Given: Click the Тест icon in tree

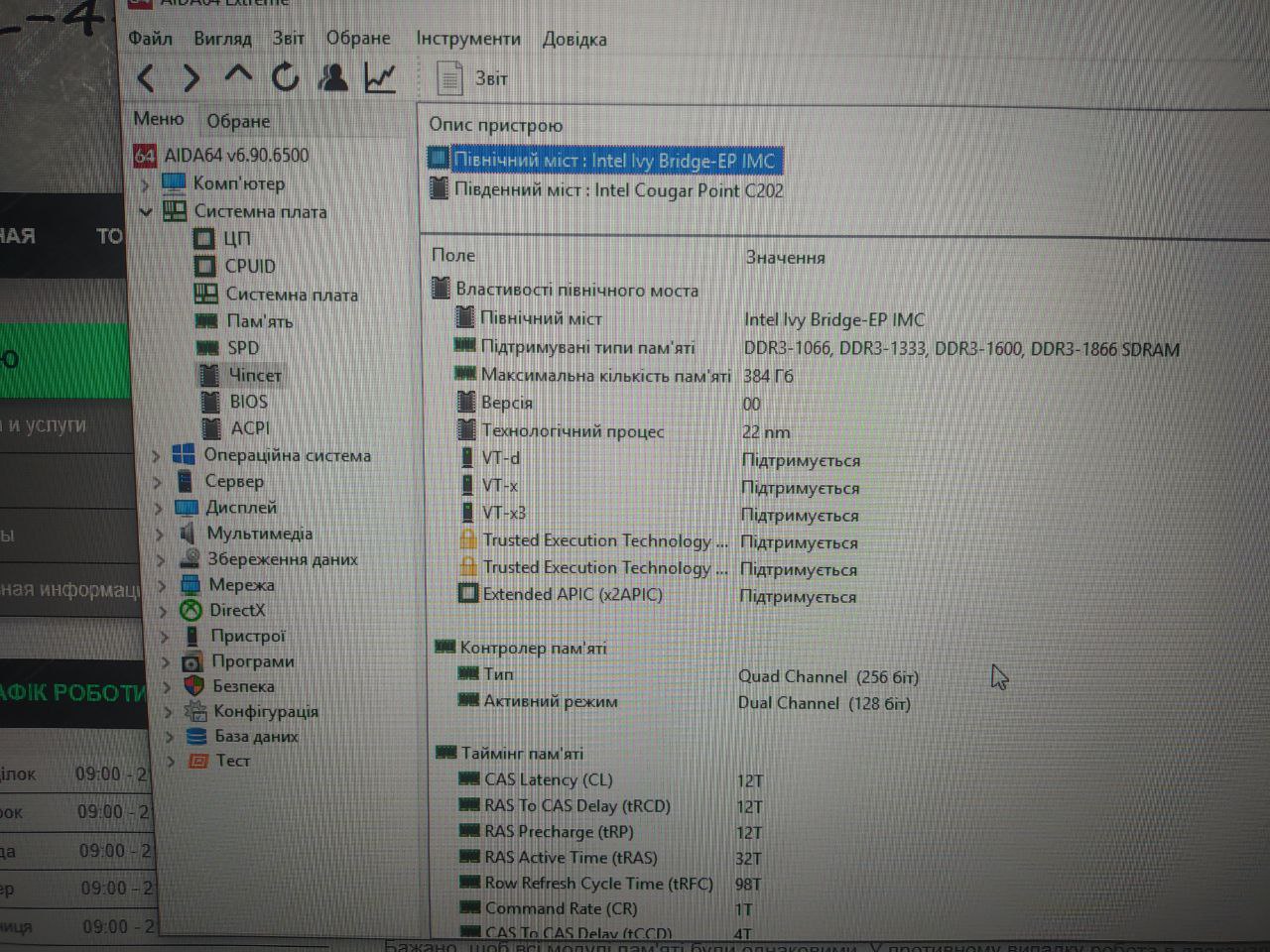Looking at the screenshot, I should click(x=198, y=761).
